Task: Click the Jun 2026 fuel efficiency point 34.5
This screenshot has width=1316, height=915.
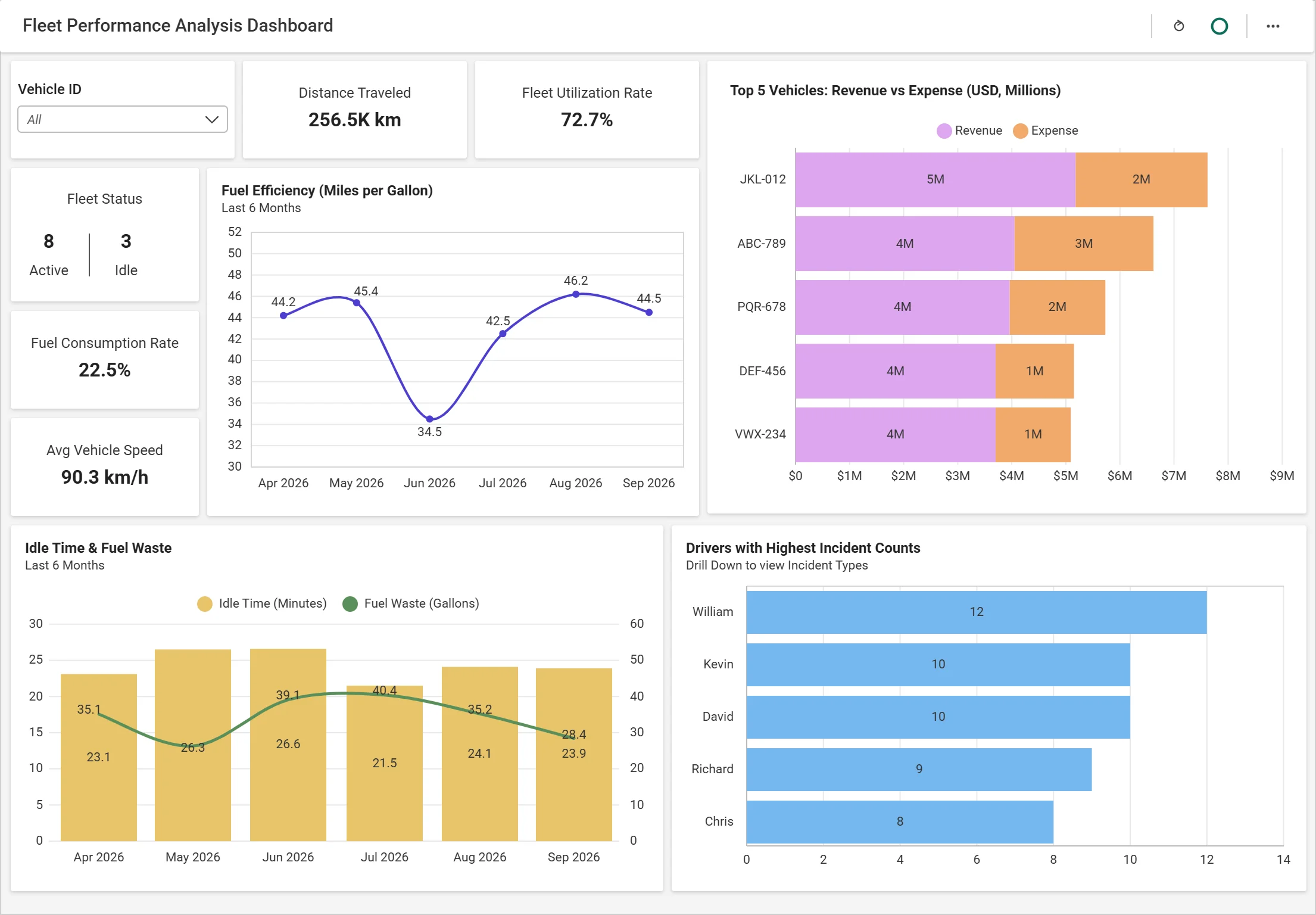Action: pos(430,419)
